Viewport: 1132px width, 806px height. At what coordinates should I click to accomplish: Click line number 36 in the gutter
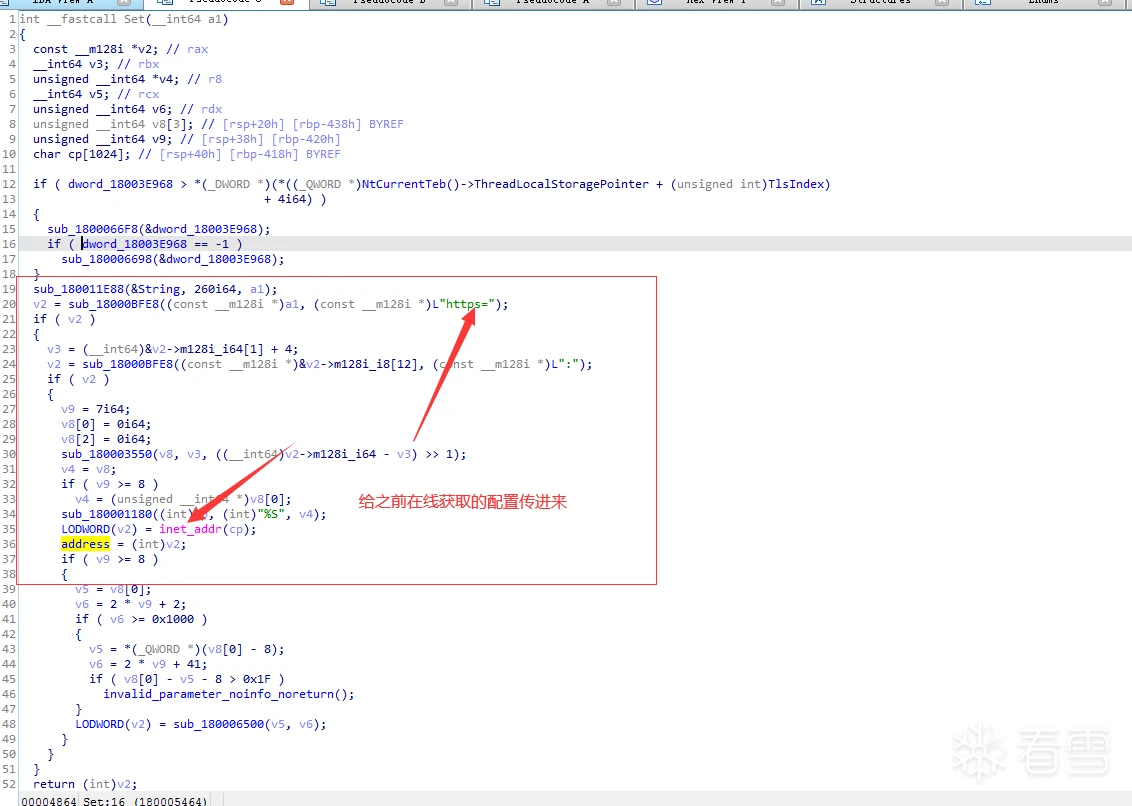9,545
